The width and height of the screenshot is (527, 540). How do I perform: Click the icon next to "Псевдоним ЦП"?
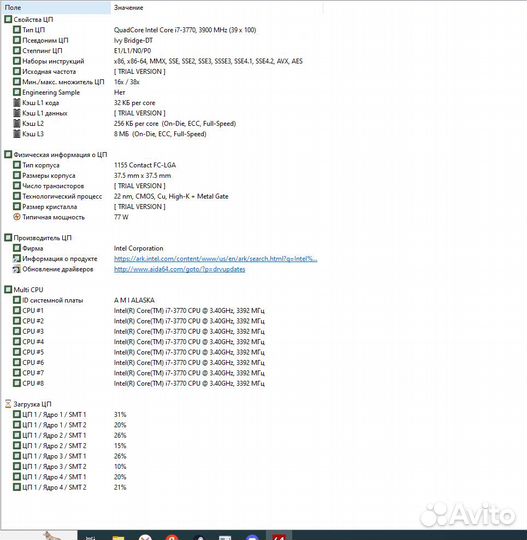[17, 40]
